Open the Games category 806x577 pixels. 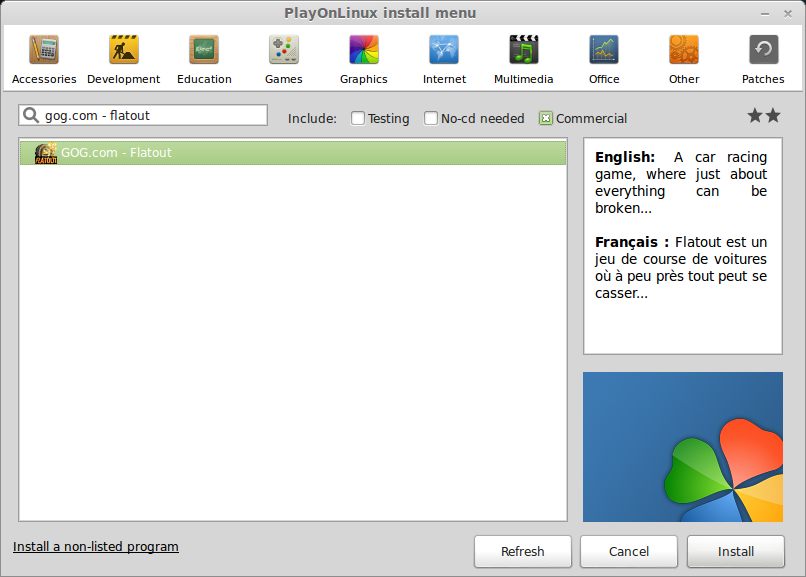tap(284, 59)
